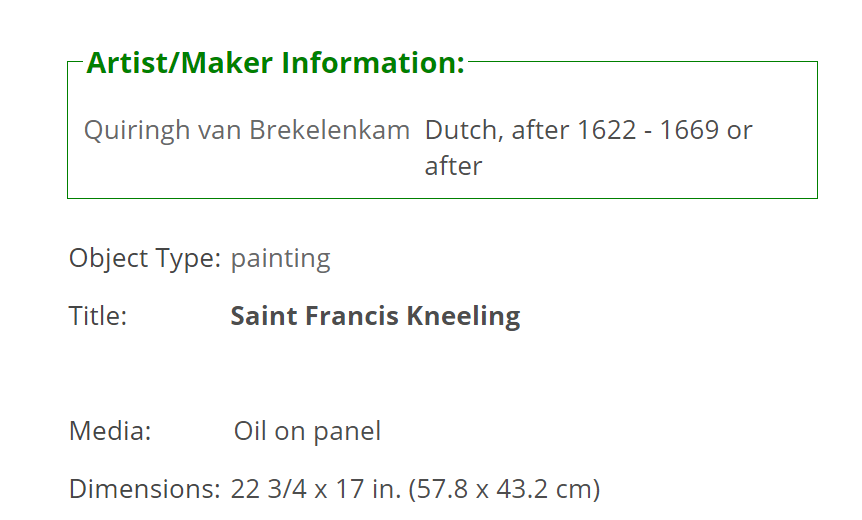The image size is (862, 520).
Task: Click the Title field label
Action: [98, 316]
